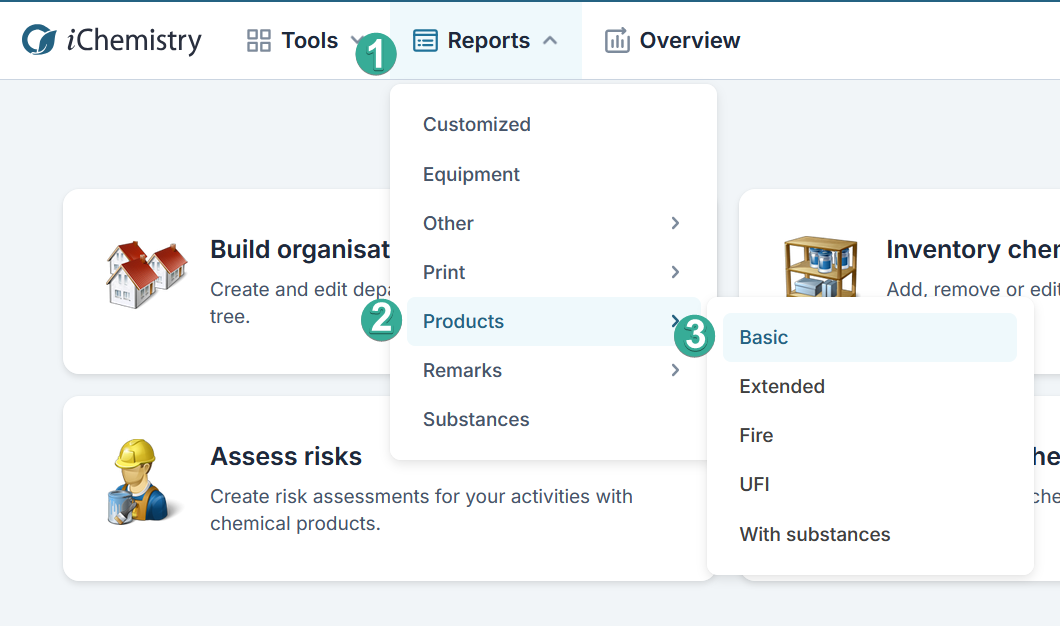Image resolution: width=1060 pixels, height=626 pixels.
Task: Expand the Print submenu arrow
Action: pyautogui.click(x=676, y=272)
